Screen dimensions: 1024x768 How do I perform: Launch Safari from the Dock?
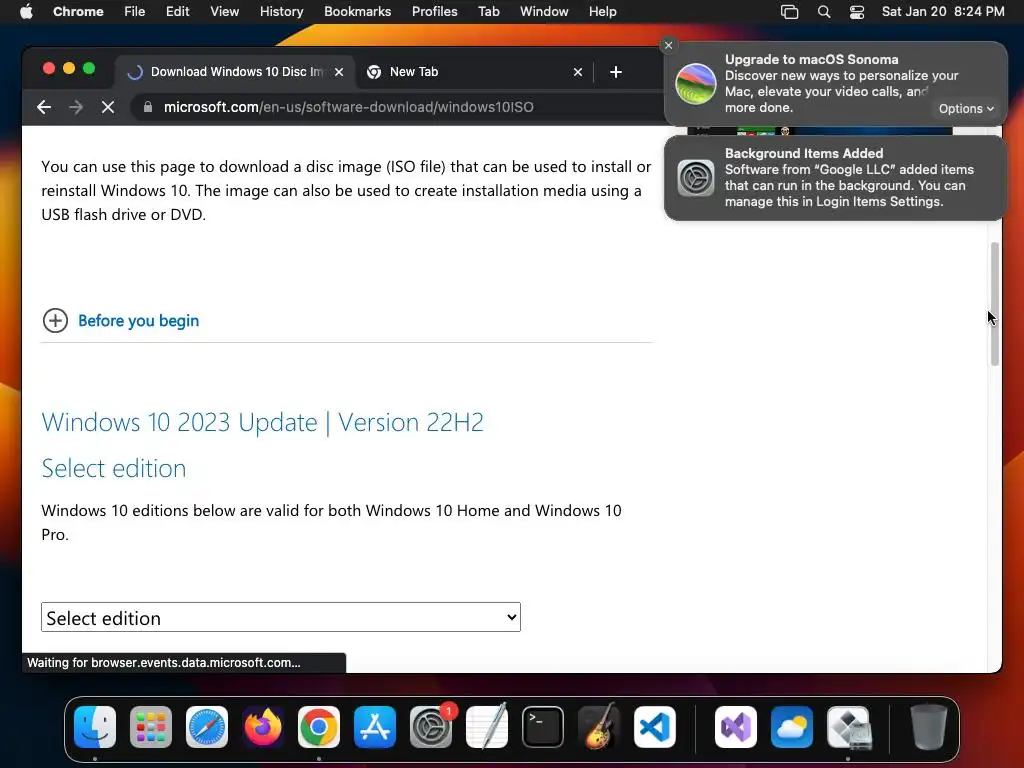(207, 727)
